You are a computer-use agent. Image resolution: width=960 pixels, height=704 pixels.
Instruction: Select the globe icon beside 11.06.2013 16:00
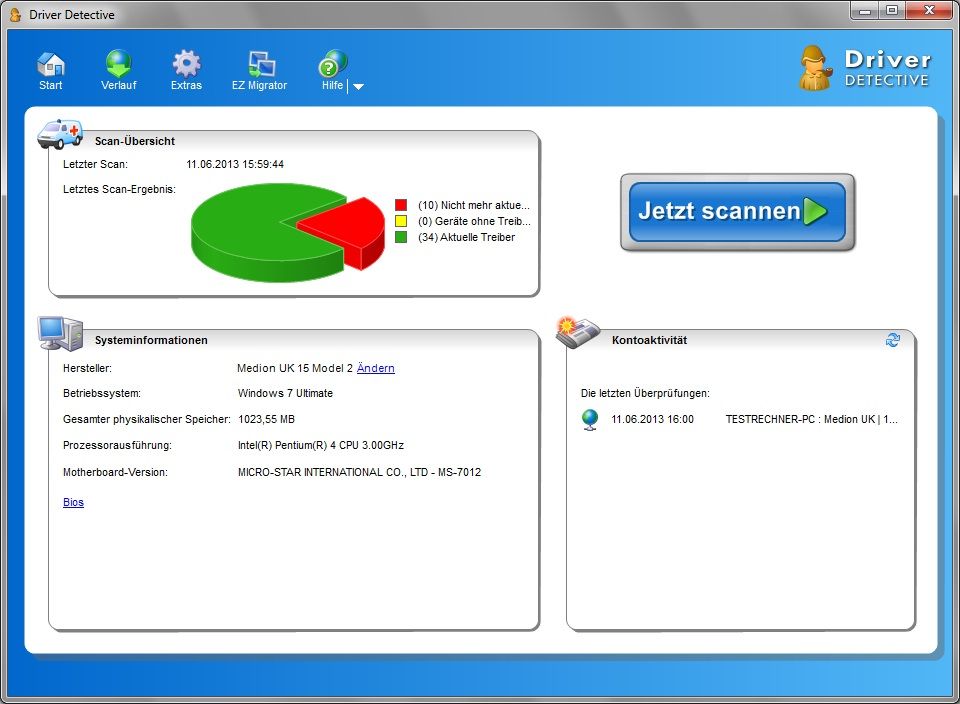[590, 419]
